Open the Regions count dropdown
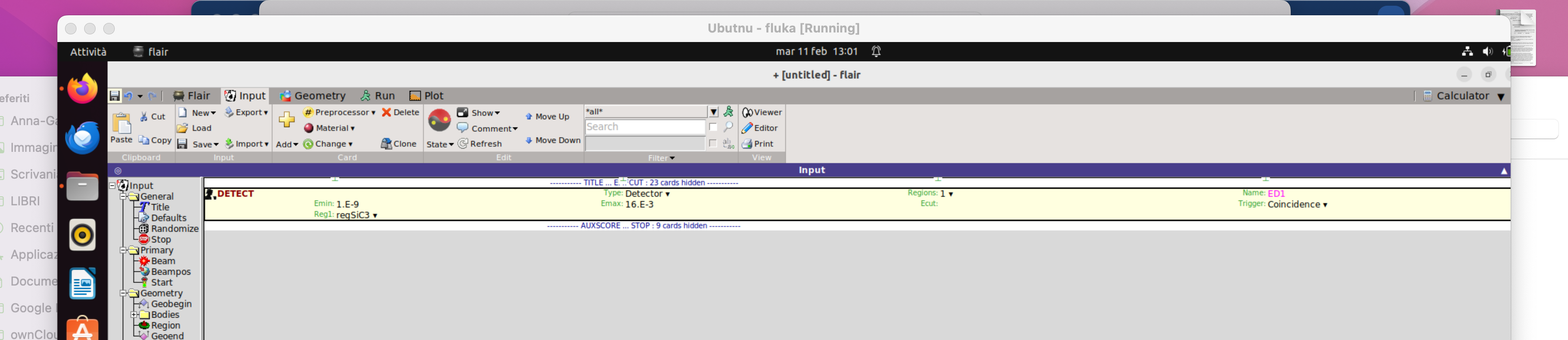 (x=947, y=193)
